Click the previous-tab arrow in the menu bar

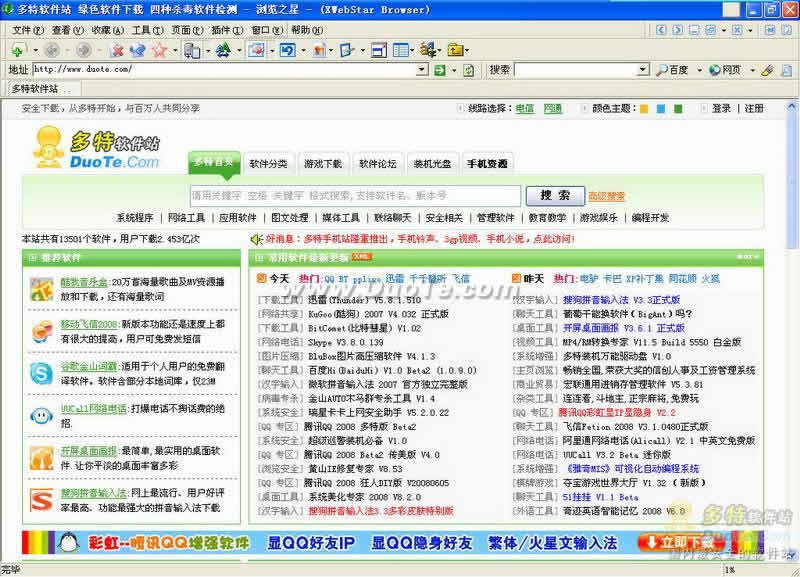tap(661, 30)
